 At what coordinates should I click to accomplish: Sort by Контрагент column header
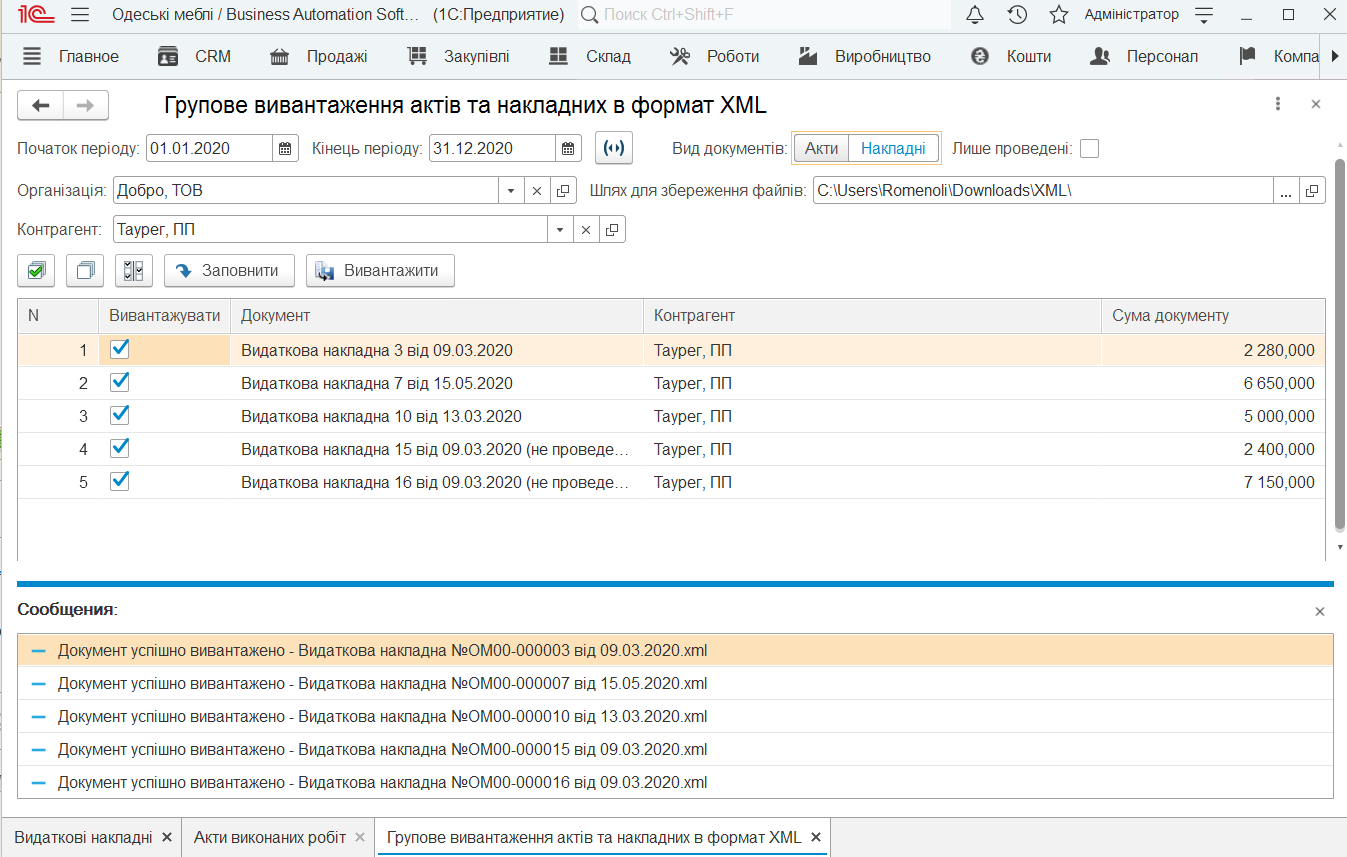point(872,315)
